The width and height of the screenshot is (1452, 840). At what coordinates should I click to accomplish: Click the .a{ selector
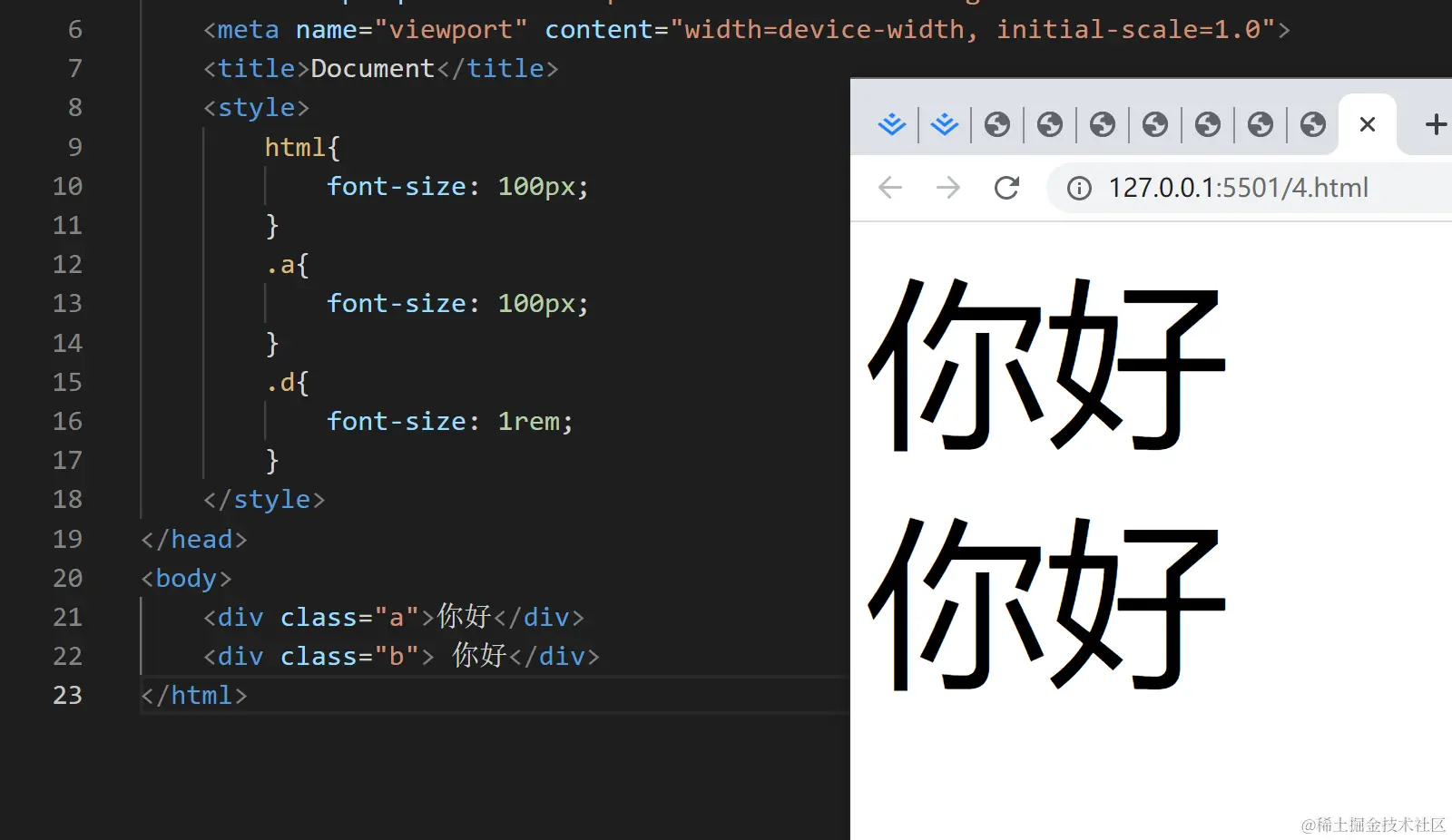coord(287,265)
